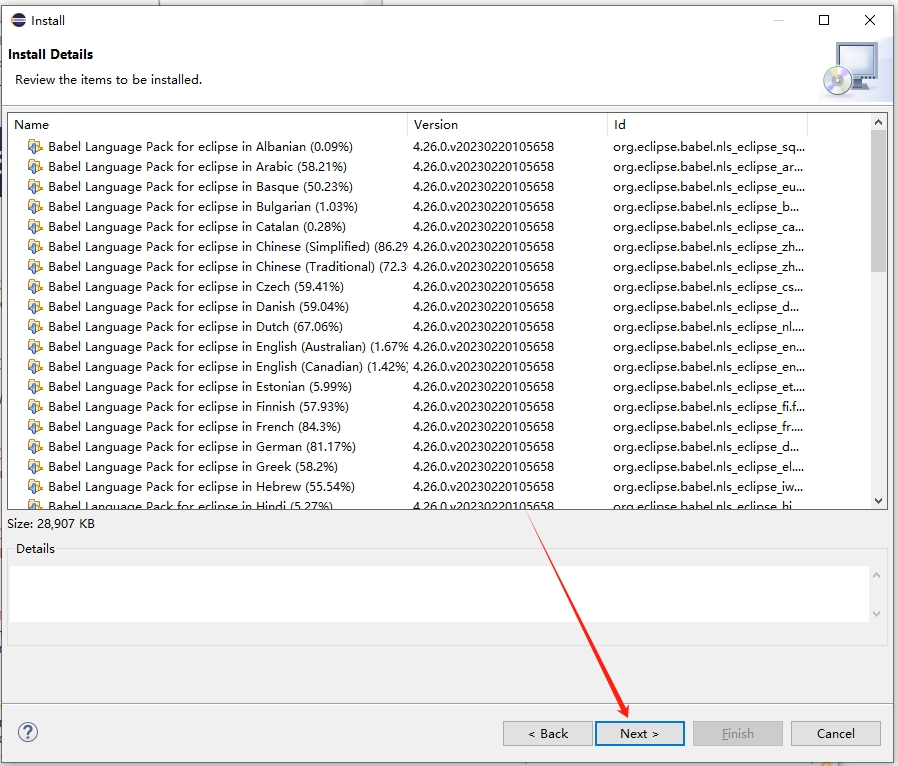Click the Arabic language pack feature icon

coord(35,167)
